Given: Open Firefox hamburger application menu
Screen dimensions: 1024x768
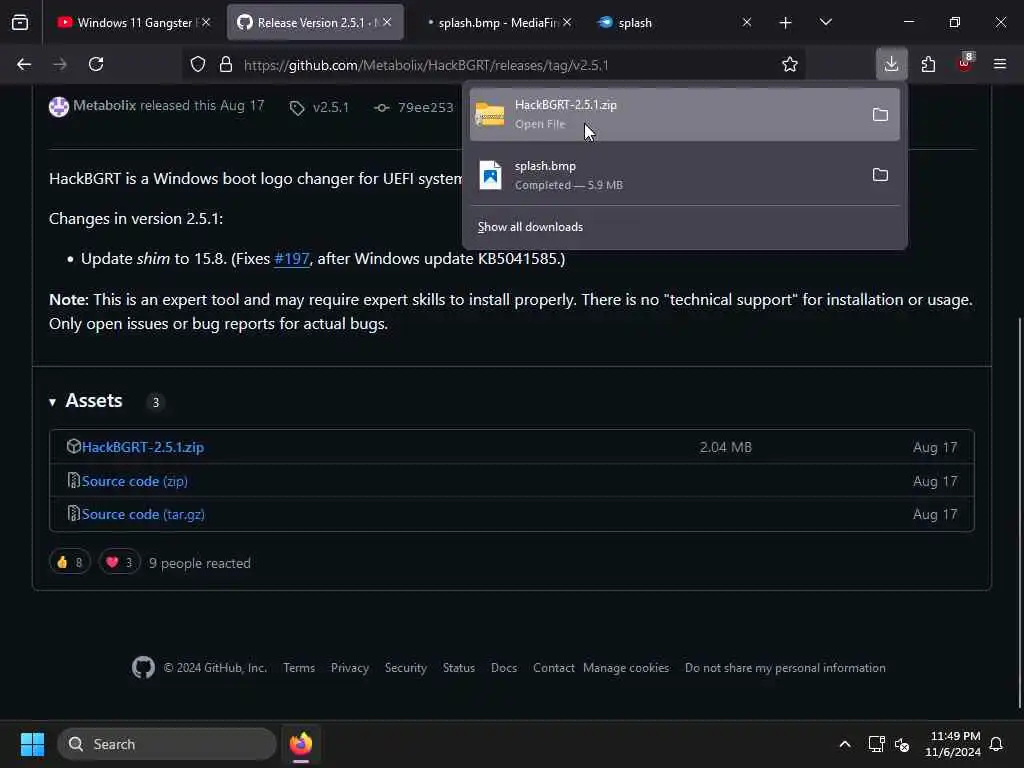Looking at the screenshot, I should pyautogui.click(x=1000, y=65).
